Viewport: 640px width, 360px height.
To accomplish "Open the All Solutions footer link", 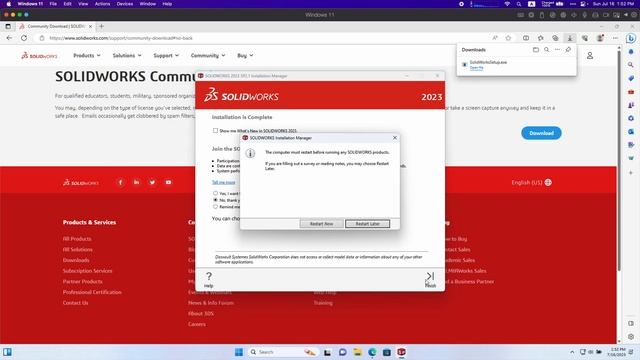I will pyautogui.click(x=78, y=249).
